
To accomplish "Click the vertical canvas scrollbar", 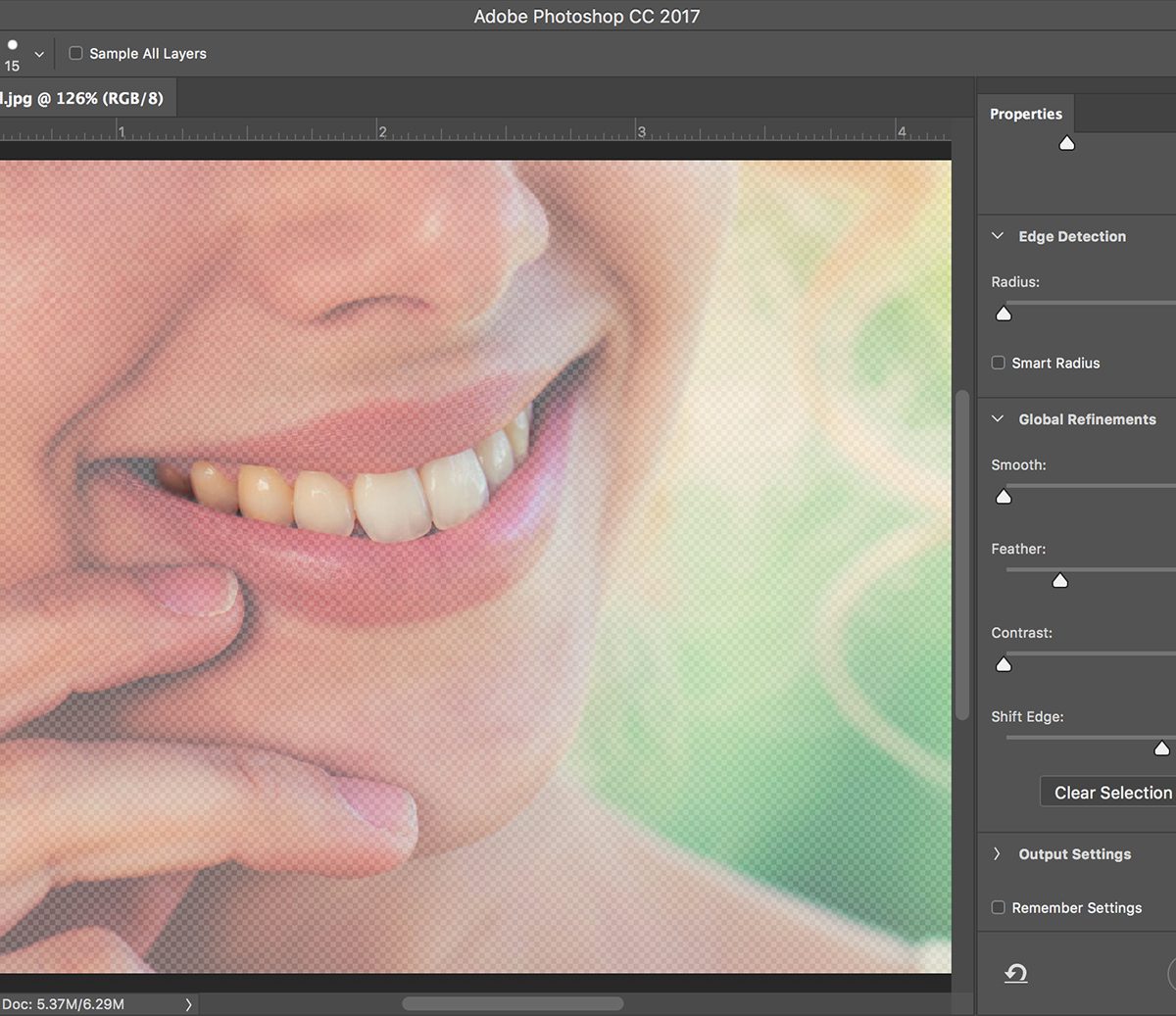I will 961,556.
